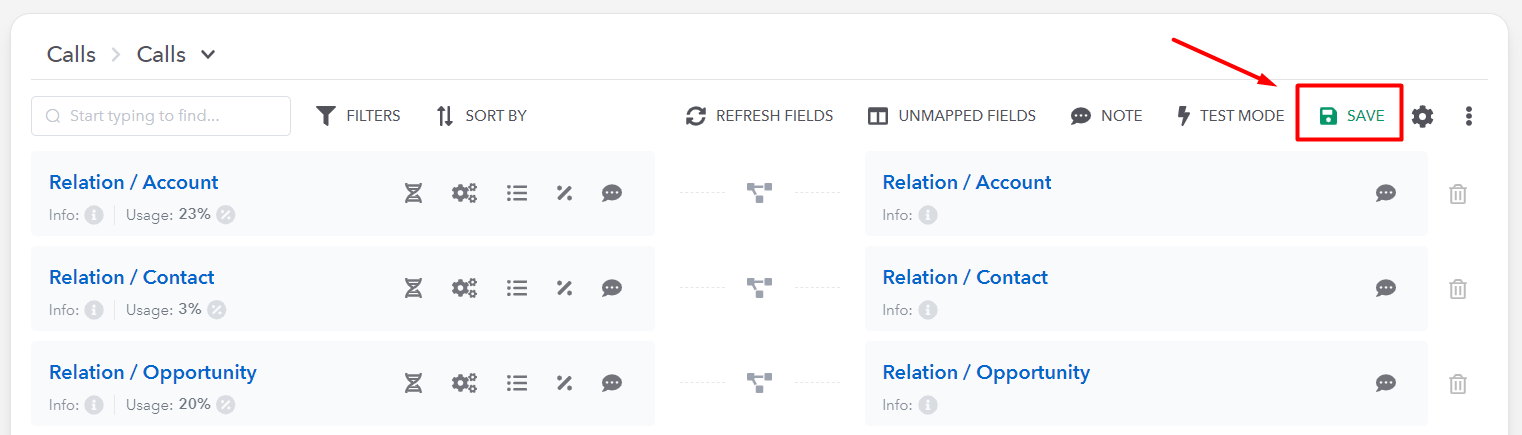Click mapping connector icon for Relation / Account
Screen dimensions: 1522x435
[760, 193]
